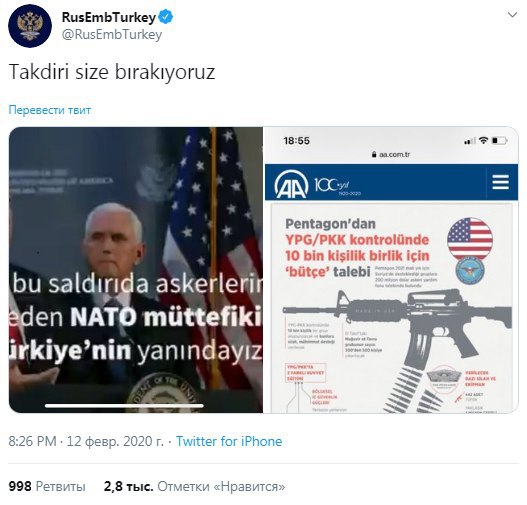The height and width of the screenshot is (505, 527).
Task: Open the Twitter for iPhone source link
Action: tap(229, 441)
